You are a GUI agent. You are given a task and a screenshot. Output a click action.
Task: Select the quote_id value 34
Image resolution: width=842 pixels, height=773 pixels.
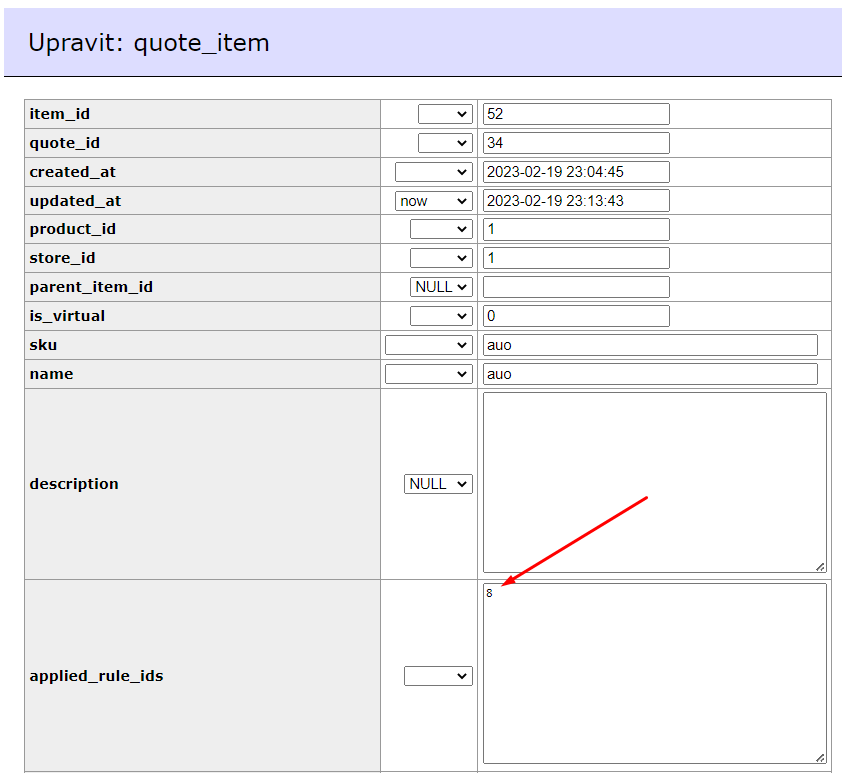coord(576,142)
